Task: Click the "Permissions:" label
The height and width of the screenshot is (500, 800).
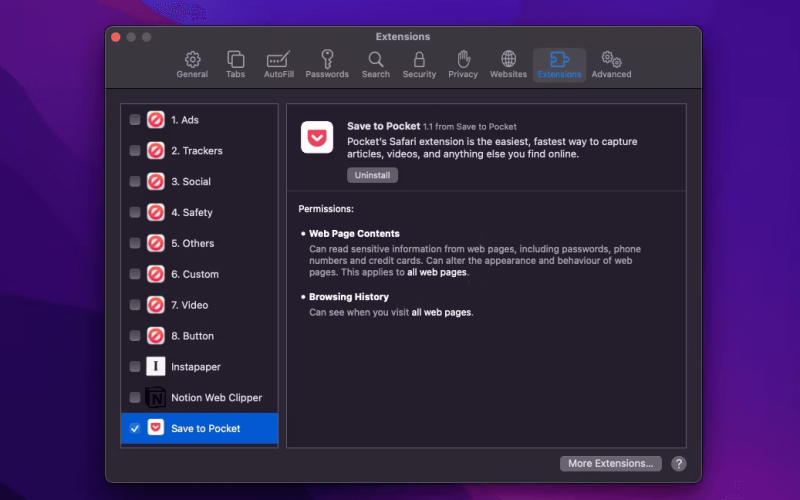Action: click(326, 209)
